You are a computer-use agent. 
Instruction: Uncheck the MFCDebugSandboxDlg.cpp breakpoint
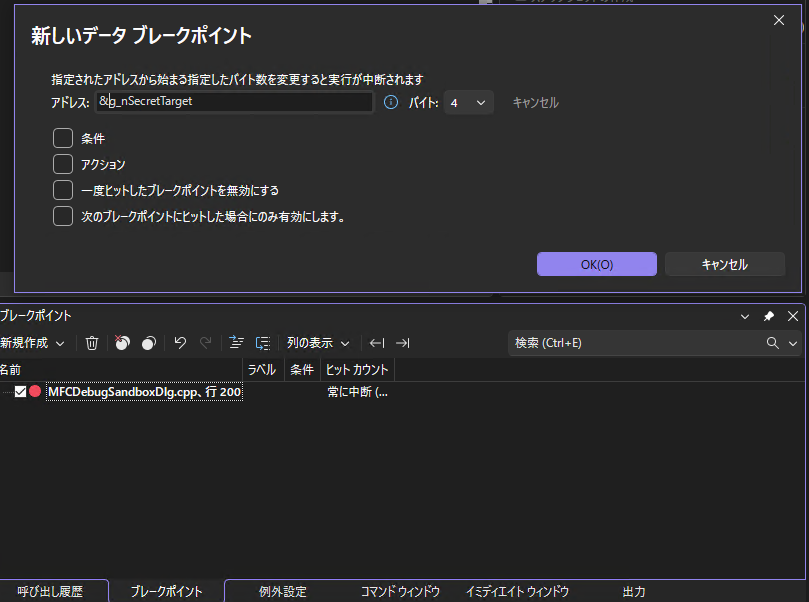(x=21, y=392)
